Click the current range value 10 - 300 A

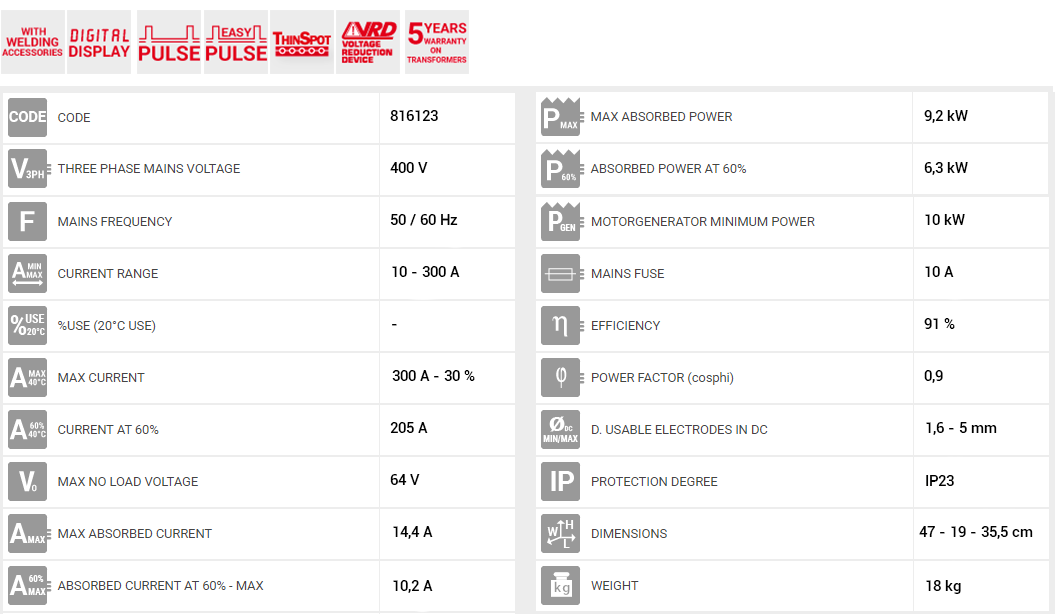point(425,272)
